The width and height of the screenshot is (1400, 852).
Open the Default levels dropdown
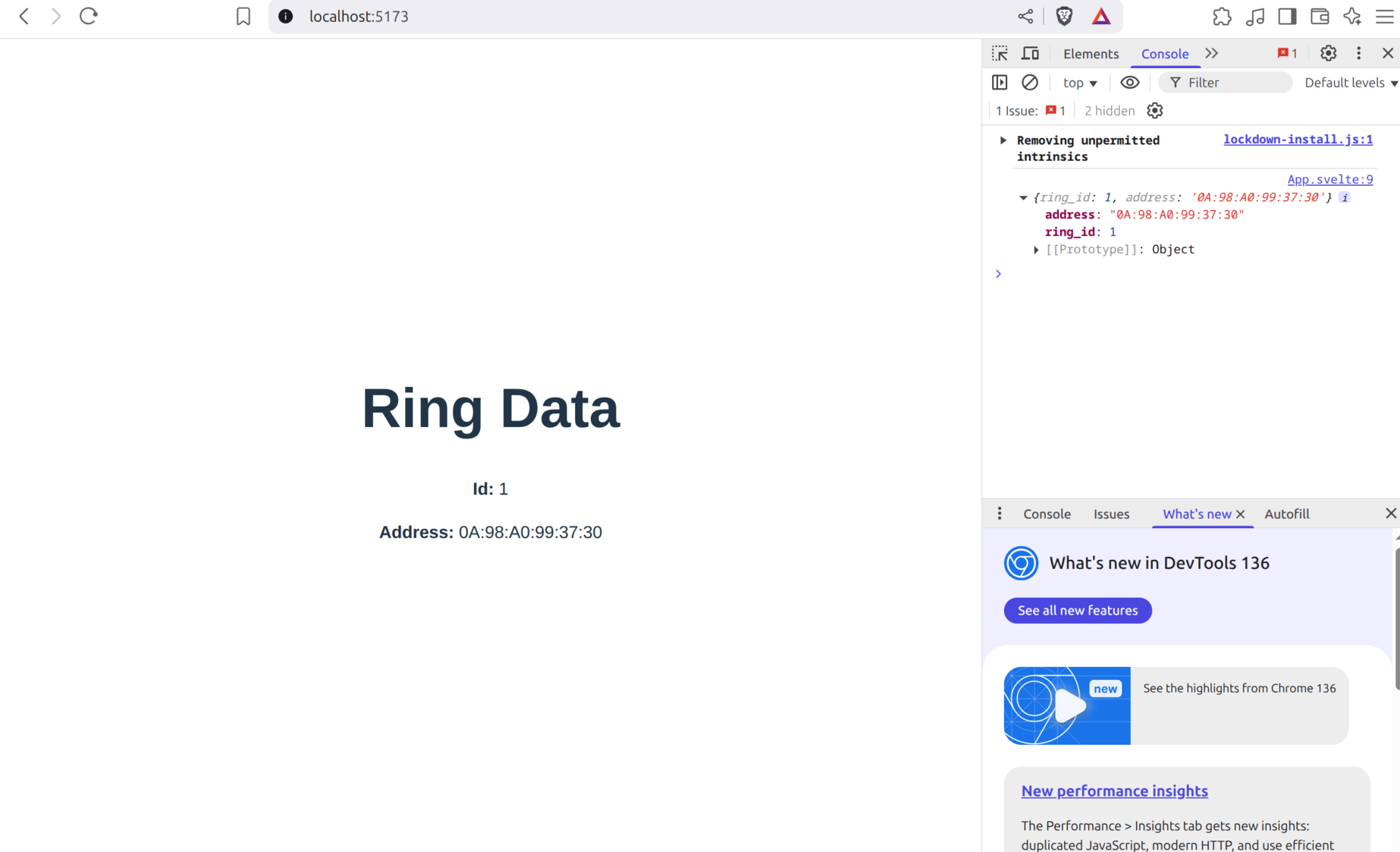[1351, 83]
